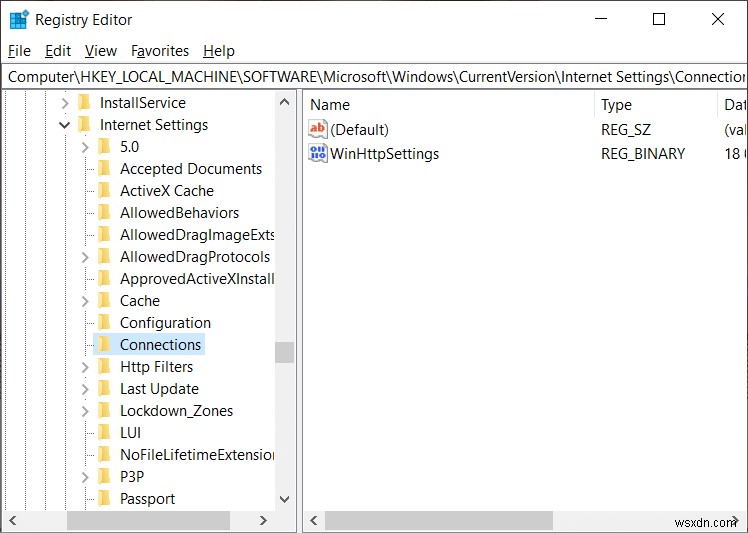This screenshot has width=748, height=533.
Task: Maximize the Registry Editor window
Action: pyautogui.click(x=659, y=19)
